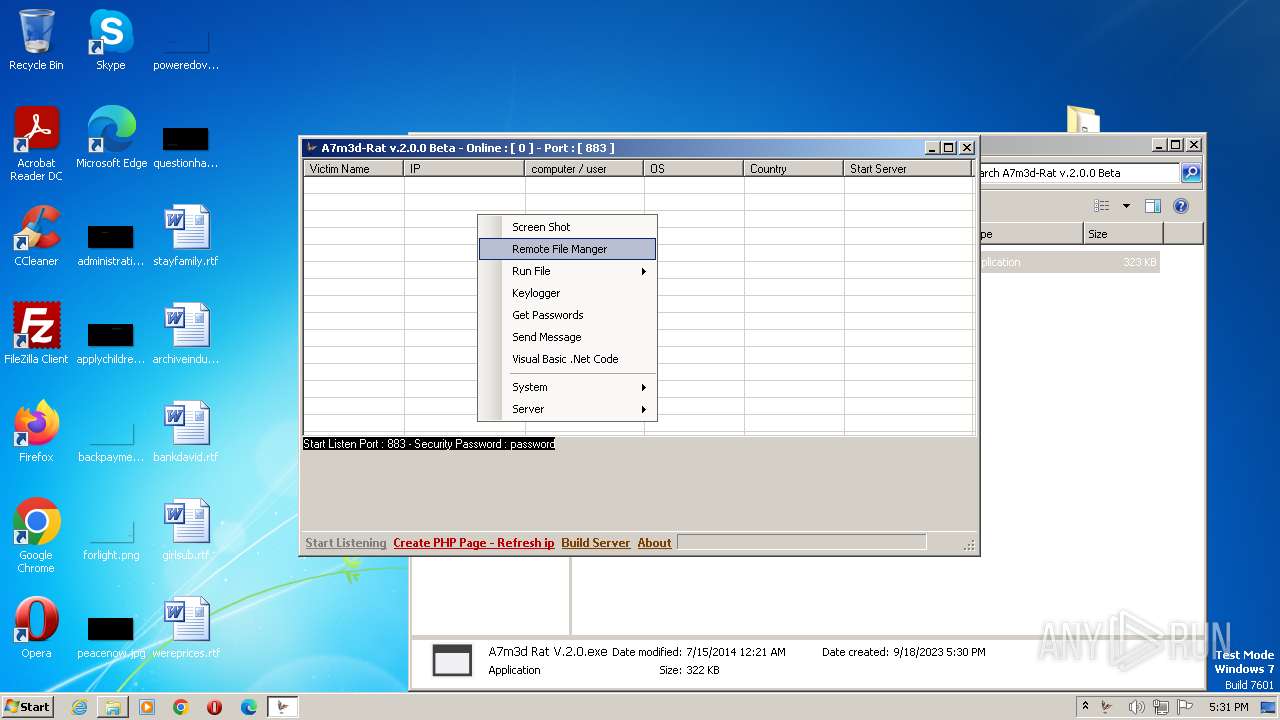Click the Country column header
The image size is (1280, 720).
pyautogui.click(x=794, y=169)
